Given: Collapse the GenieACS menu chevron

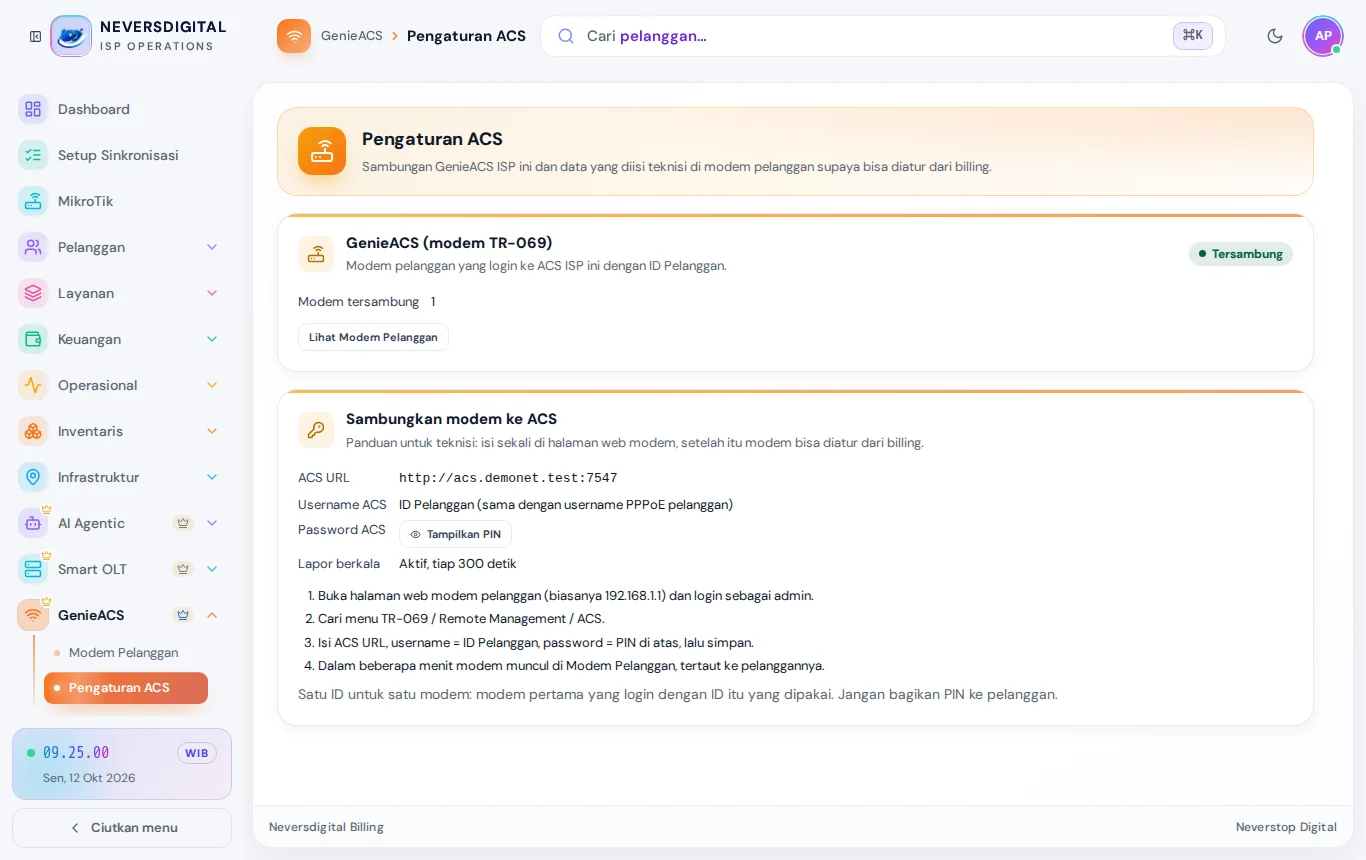Looking at the screenshot, I should (212, 615).
